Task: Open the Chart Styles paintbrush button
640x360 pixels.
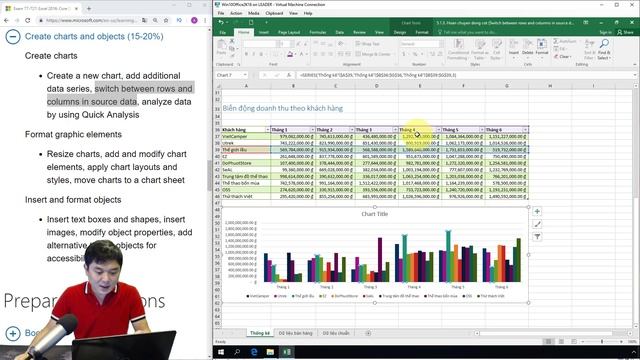Action: pos(537,224)
